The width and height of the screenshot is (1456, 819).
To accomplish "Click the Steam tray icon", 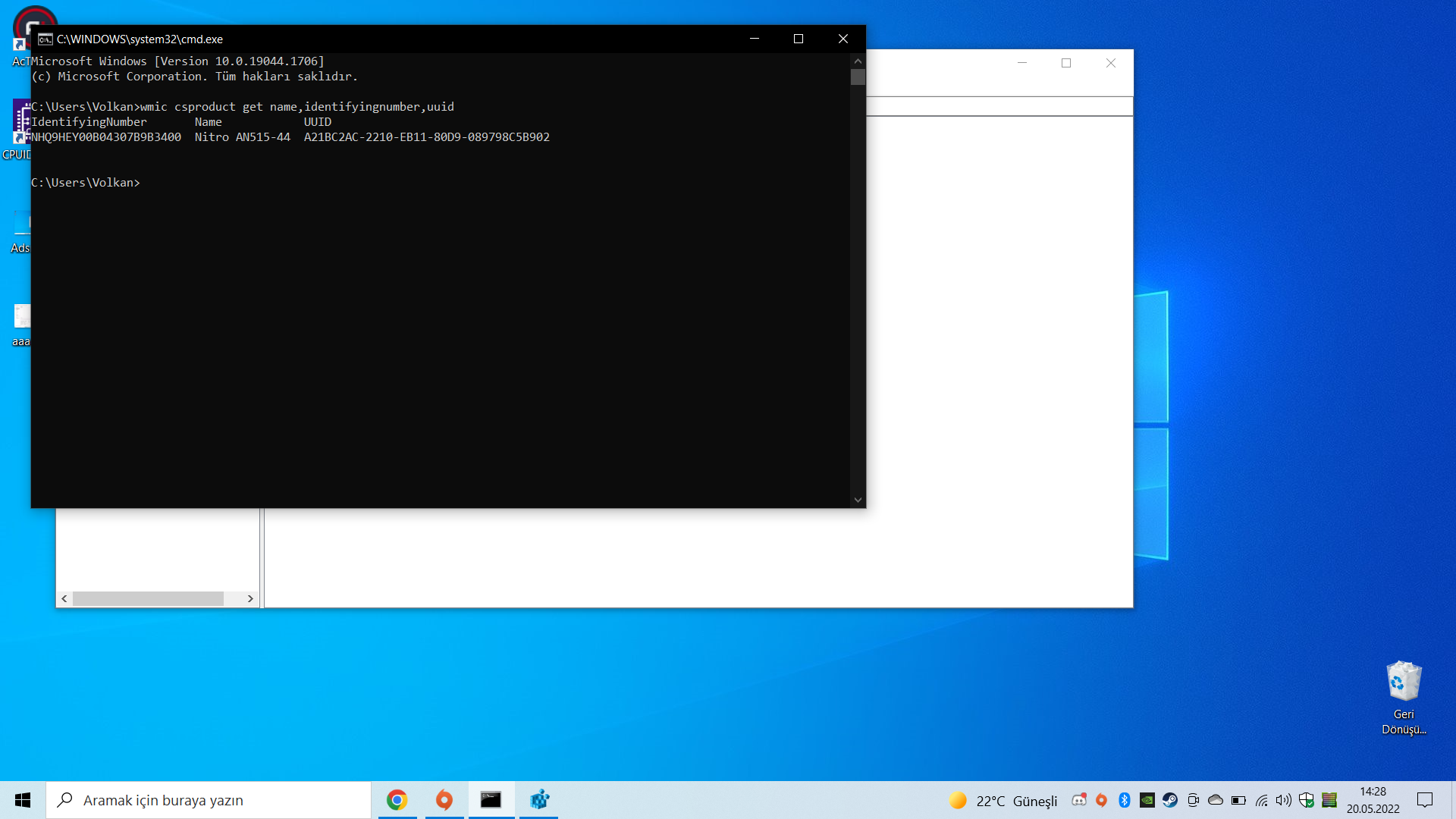I will [1170, 800].
